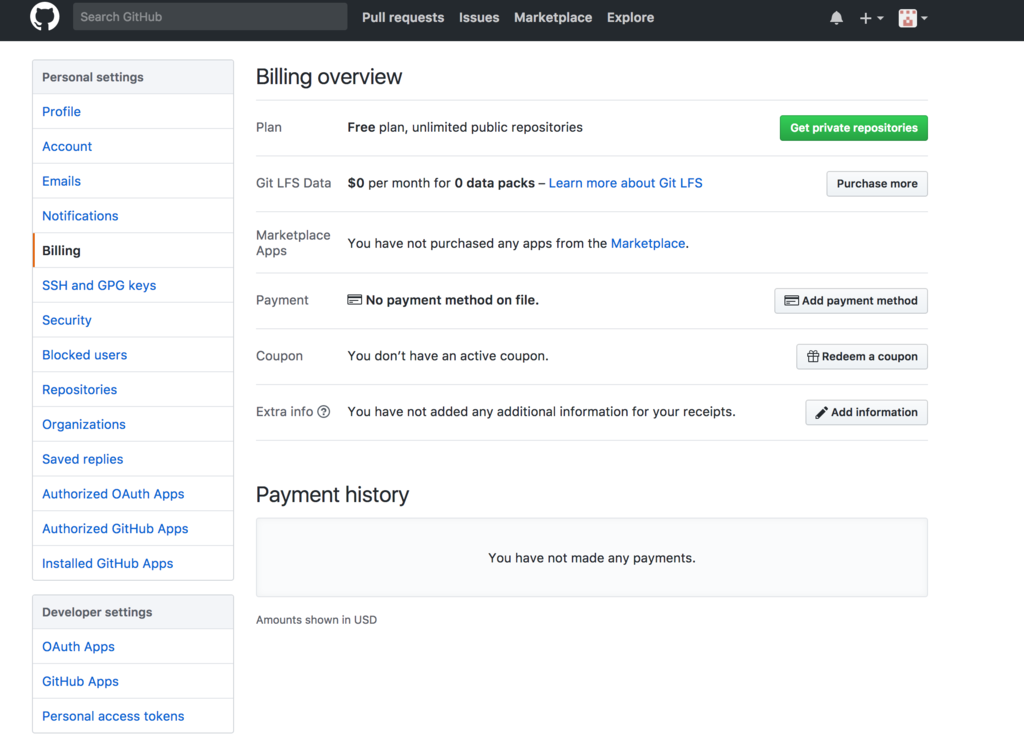Open Issues in top navigation
The height and width of the screenshot is (749, 1024).
[479, 18]
